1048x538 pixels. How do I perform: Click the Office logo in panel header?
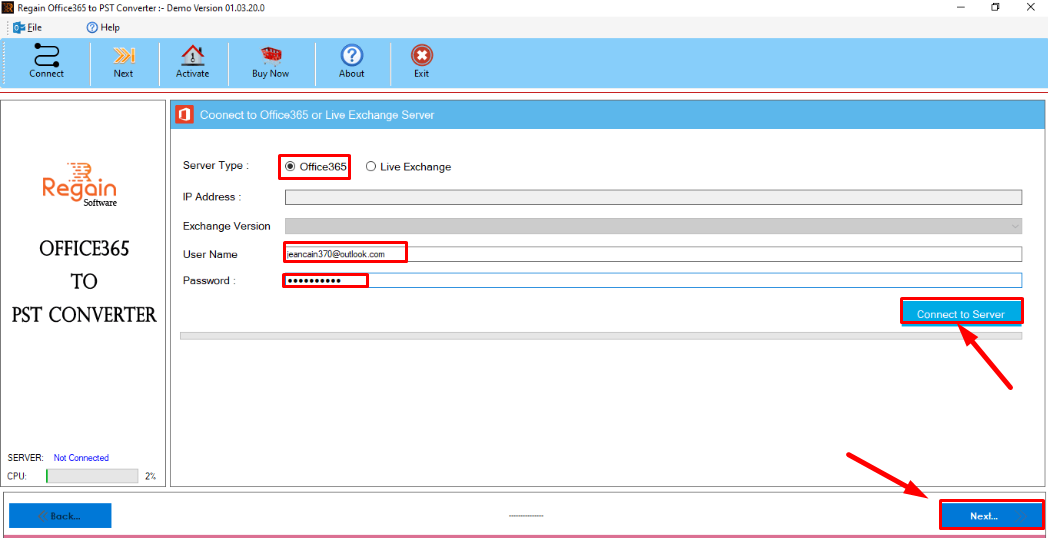point(184,115)
